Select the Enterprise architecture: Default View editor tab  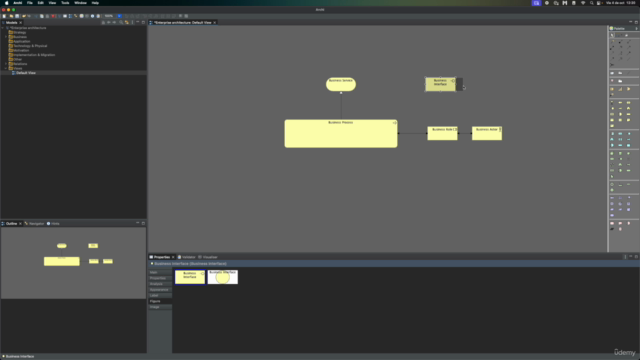click(182, 22)
